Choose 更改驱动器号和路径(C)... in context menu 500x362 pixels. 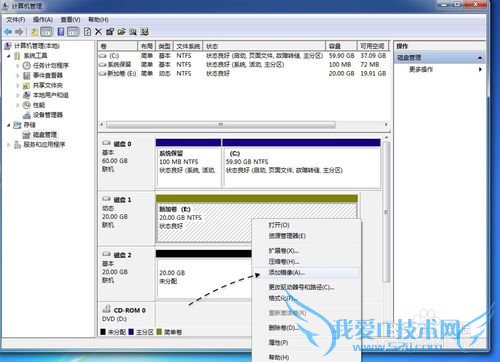[x=306, y=287]
